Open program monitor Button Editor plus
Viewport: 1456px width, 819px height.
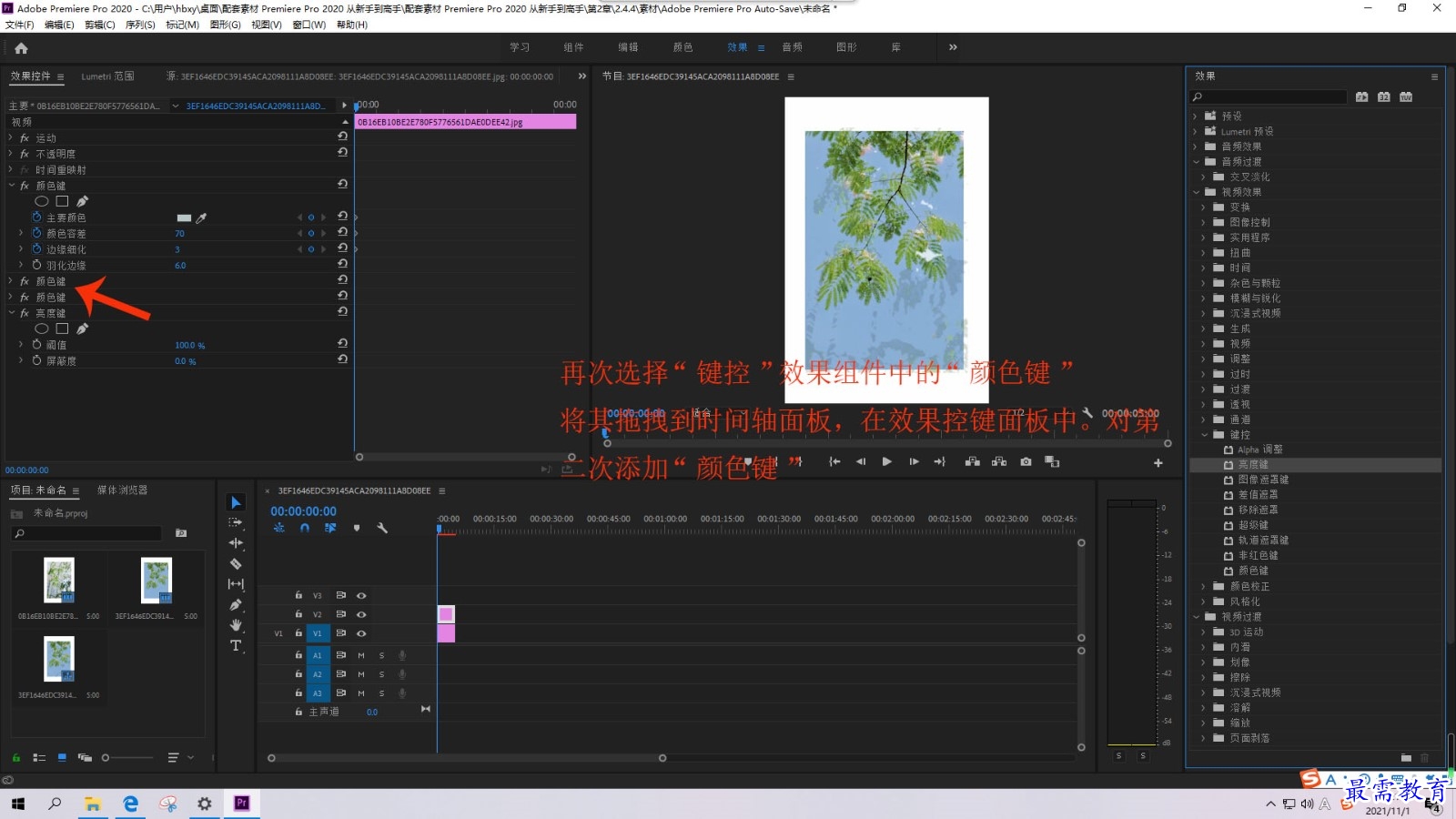pos(1158,463)
